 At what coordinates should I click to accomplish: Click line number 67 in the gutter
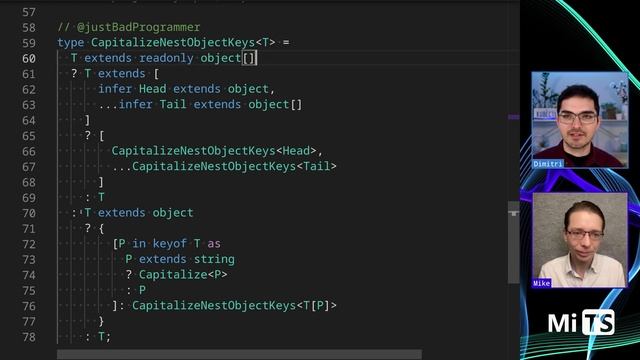[29, 167]
